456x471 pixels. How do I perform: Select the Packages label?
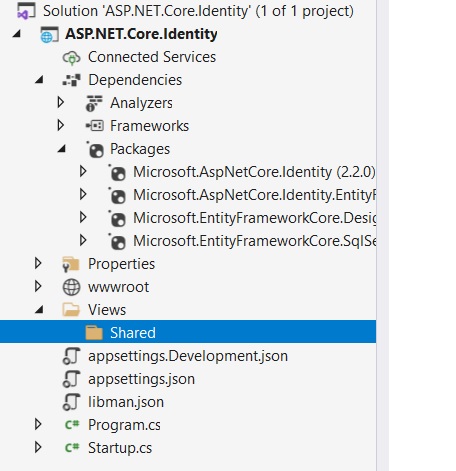coord(140,149)
